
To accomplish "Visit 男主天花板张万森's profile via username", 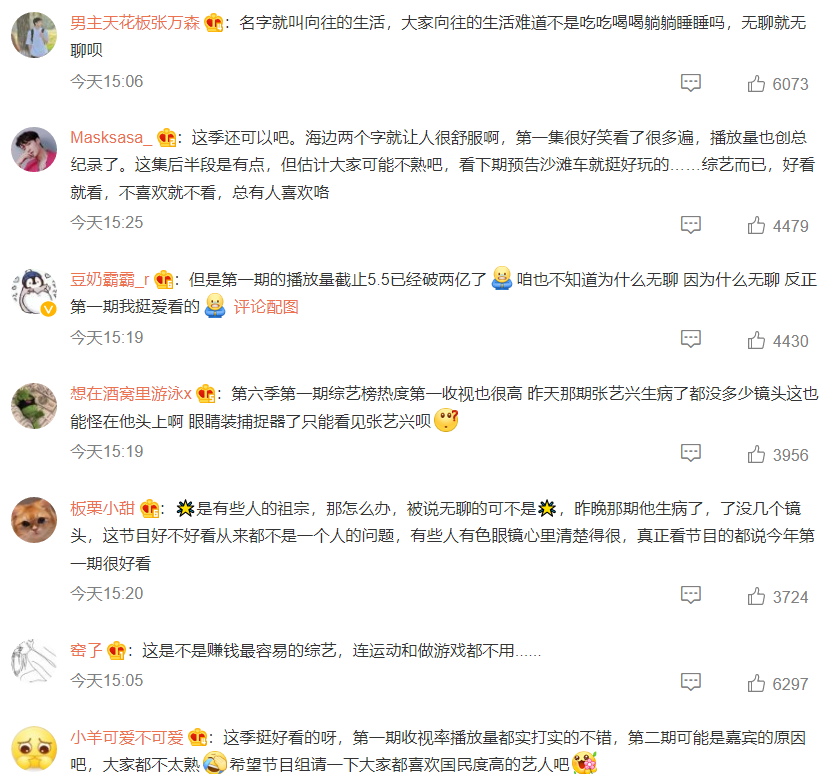I will point(135,22).
